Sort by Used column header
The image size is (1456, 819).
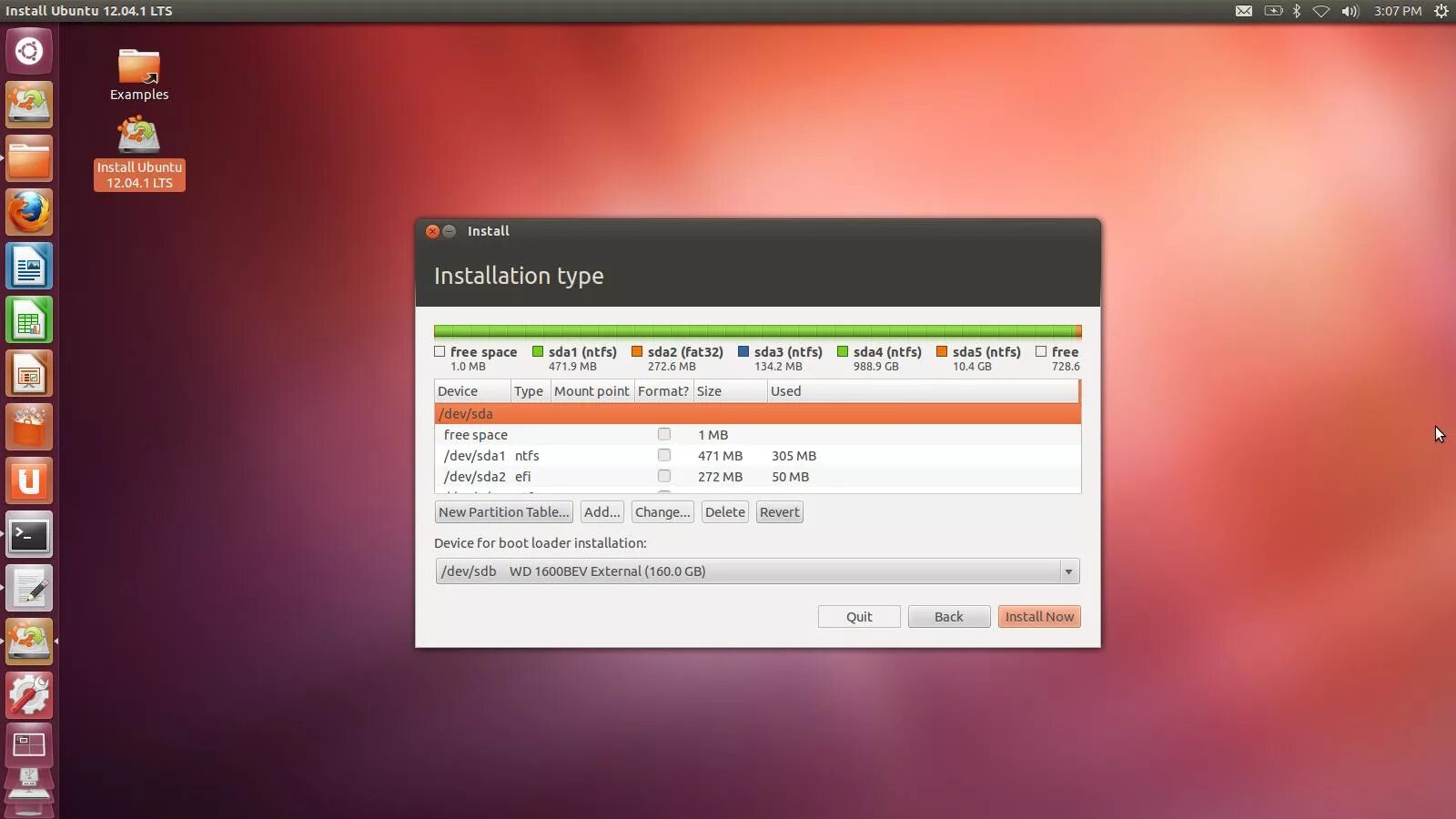click(923, 391)
